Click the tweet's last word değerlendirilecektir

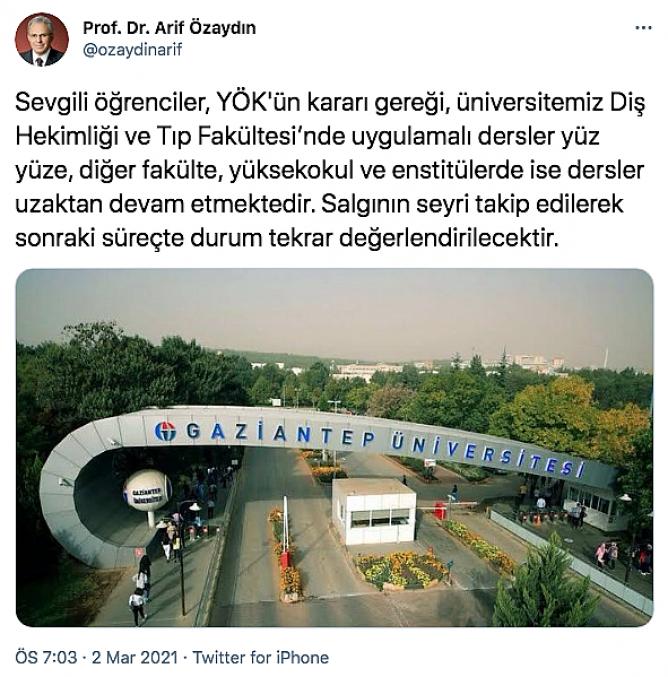(x=449, y=239)
